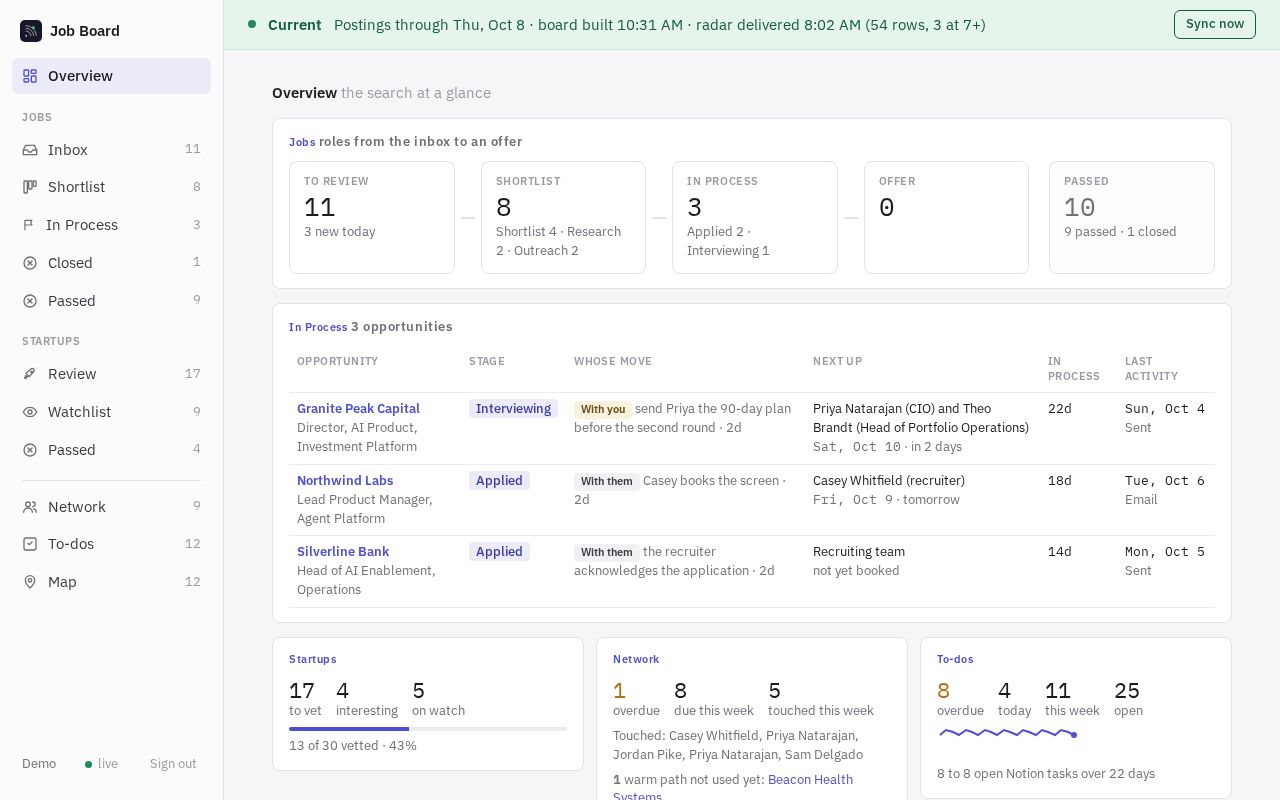This screenshot has width=1280, height=800.
Task: Click the Sign out link
Action: pyautogui.click(x=173, y=764)
